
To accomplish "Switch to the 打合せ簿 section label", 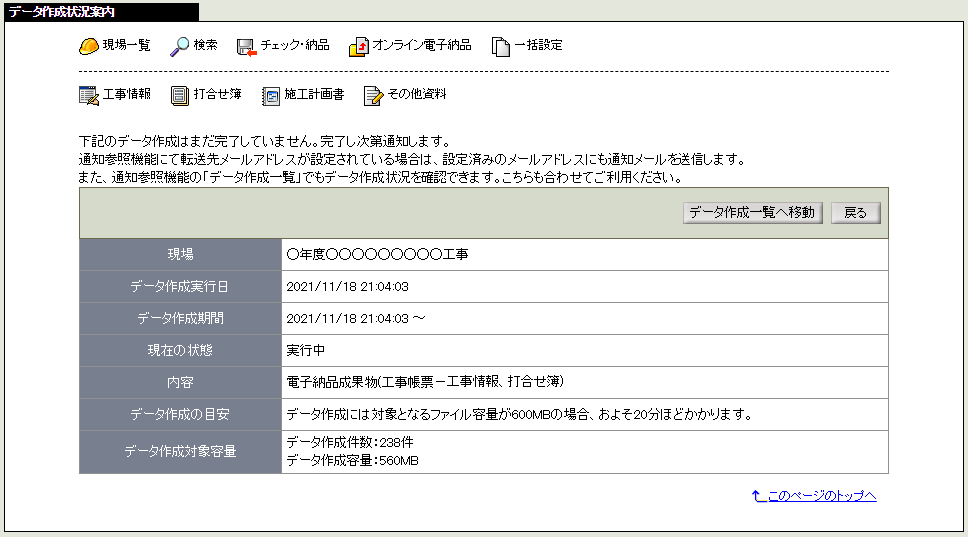I will click(217, 94).
